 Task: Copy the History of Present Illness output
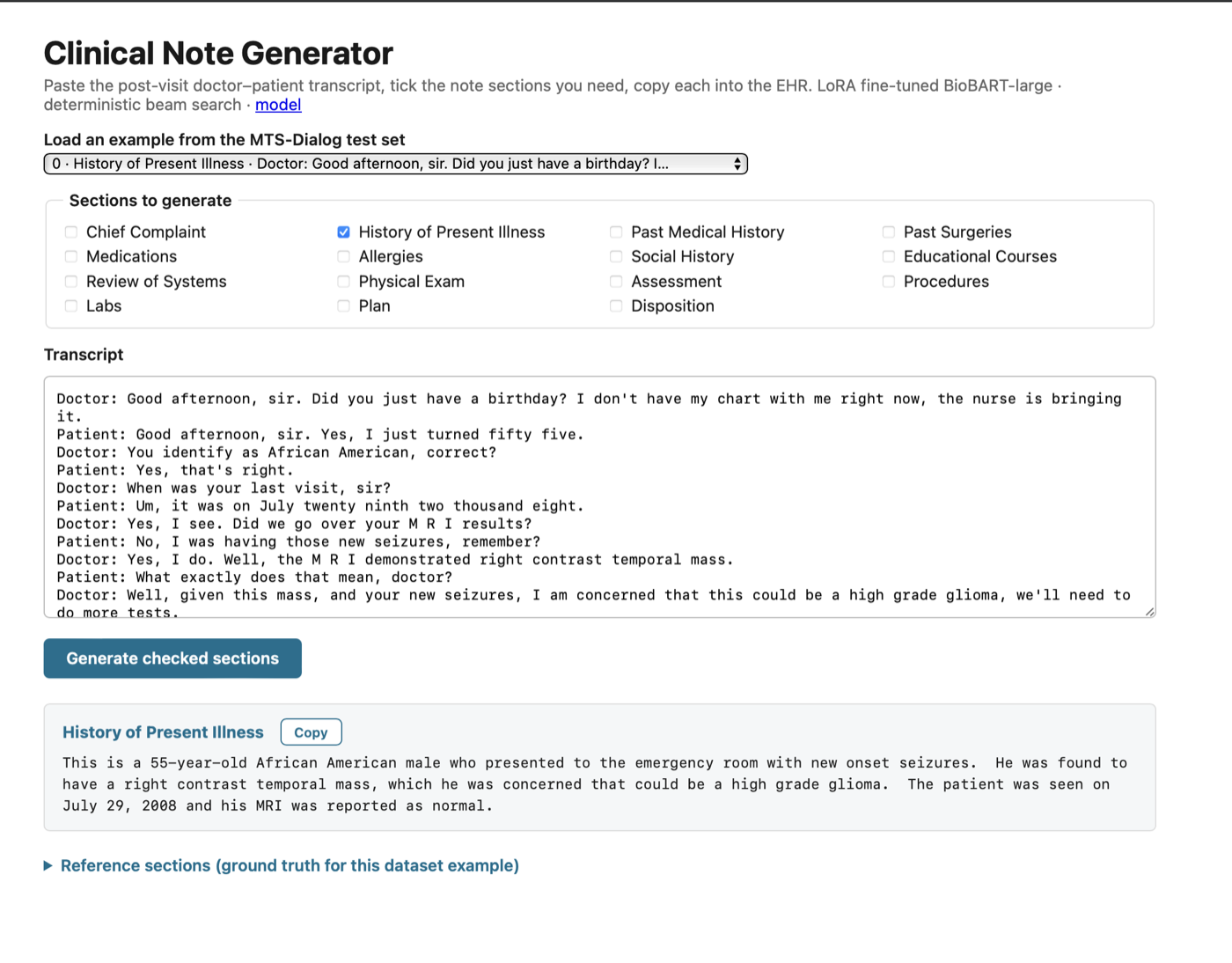311,732
